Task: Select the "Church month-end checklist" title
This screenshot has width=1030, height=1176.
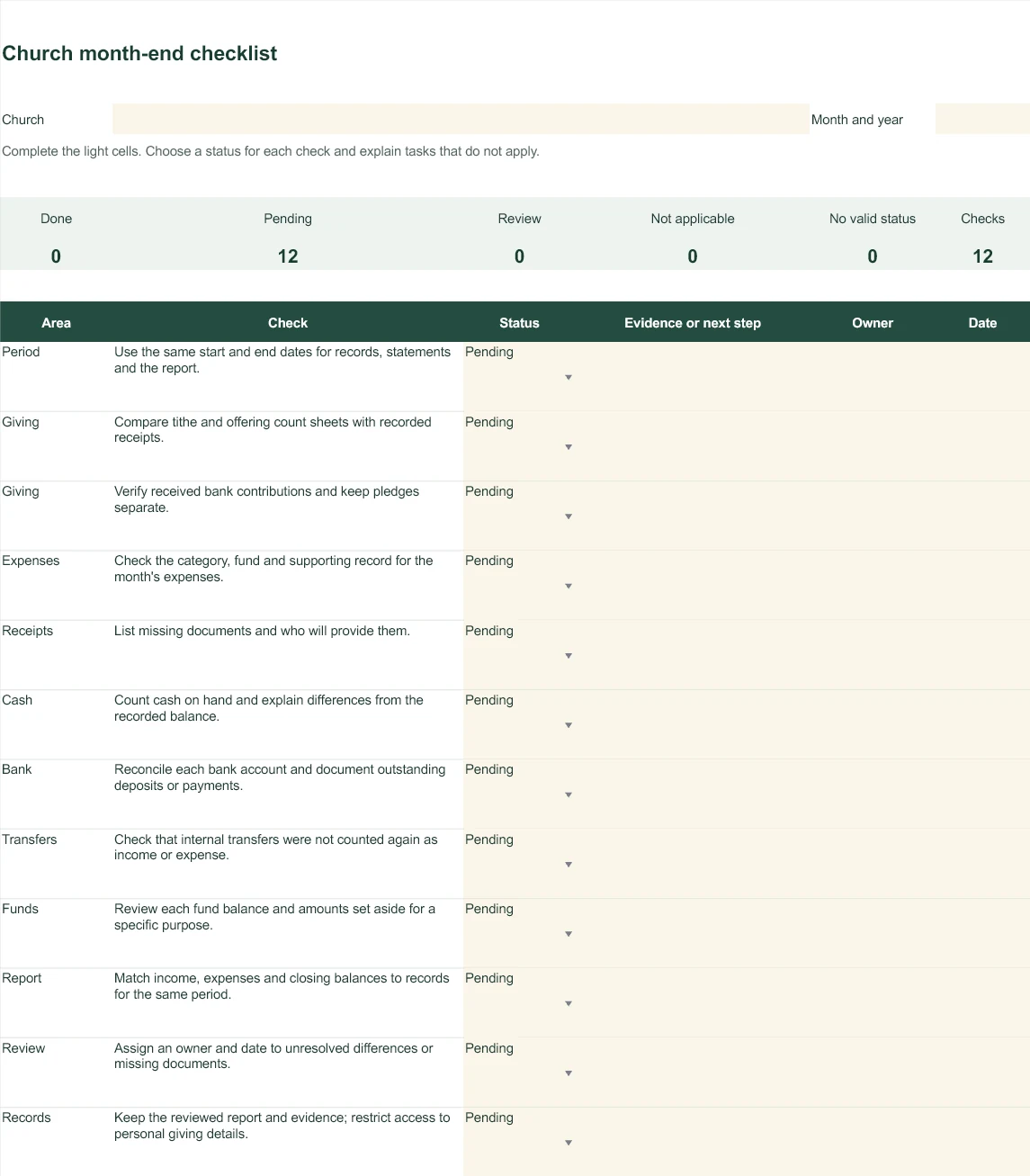Action: [x=139, y=53]
